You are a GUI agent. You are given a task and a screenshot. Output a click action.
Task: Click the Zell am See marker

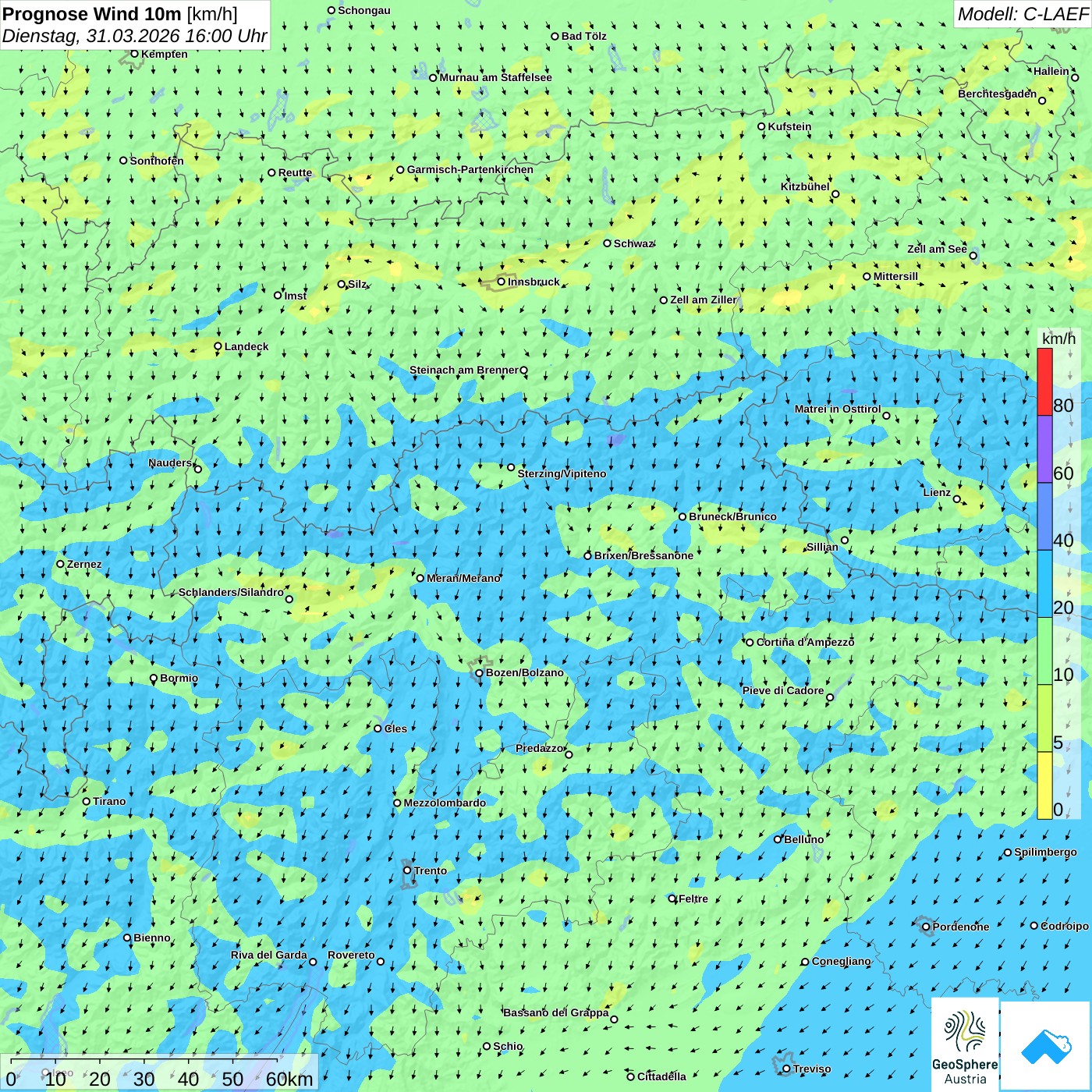[x=973, y=255]
